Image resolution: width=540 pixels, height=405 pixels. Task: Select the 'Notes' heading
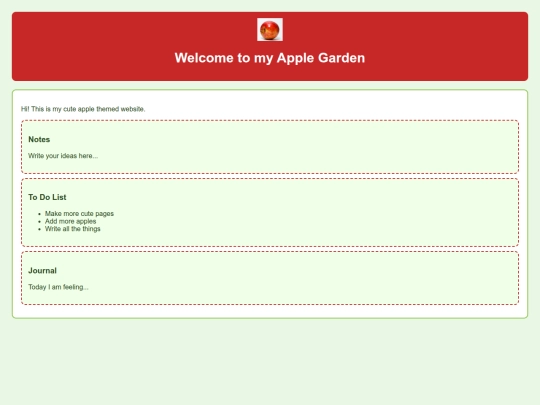click(x=39, y=139)
